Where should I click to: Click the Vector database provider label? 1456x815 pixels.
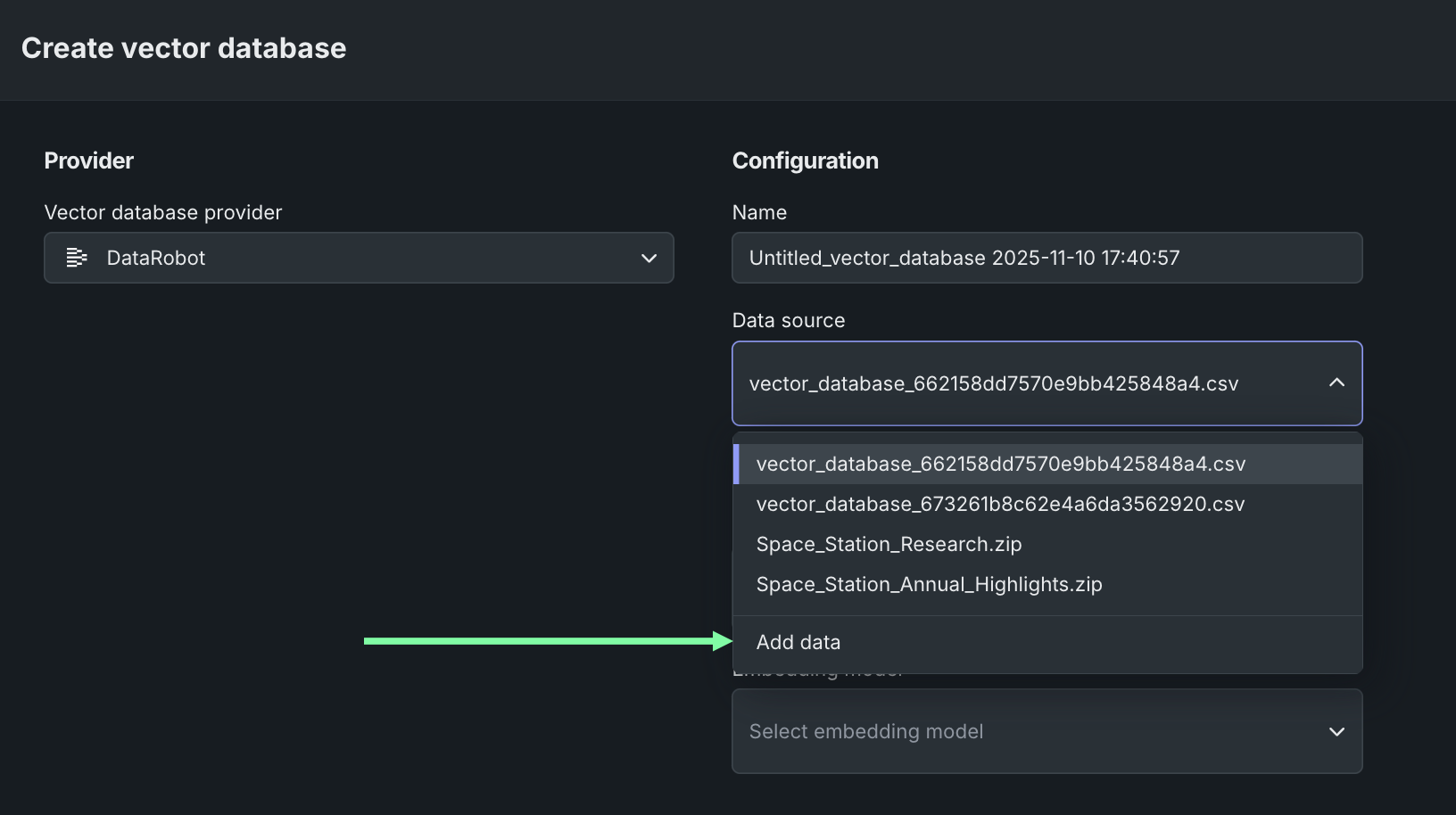point(162,212)
